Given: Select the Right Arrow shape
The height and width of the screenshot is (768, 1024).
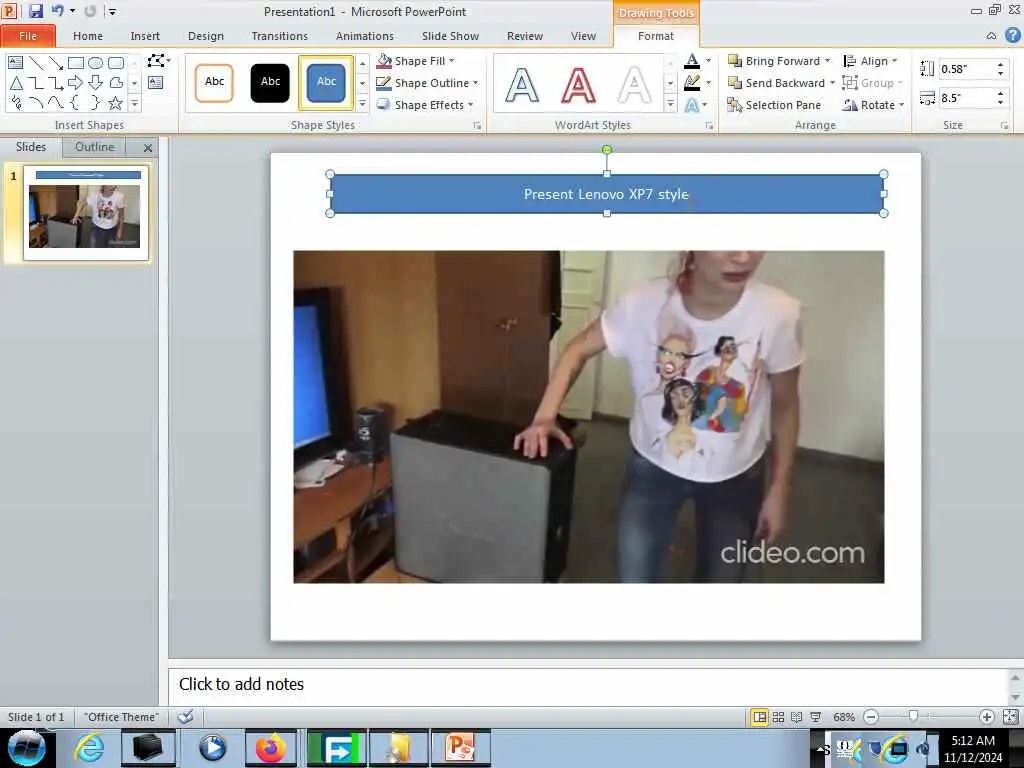Looking at the screenshot, I should coord(76,83).
